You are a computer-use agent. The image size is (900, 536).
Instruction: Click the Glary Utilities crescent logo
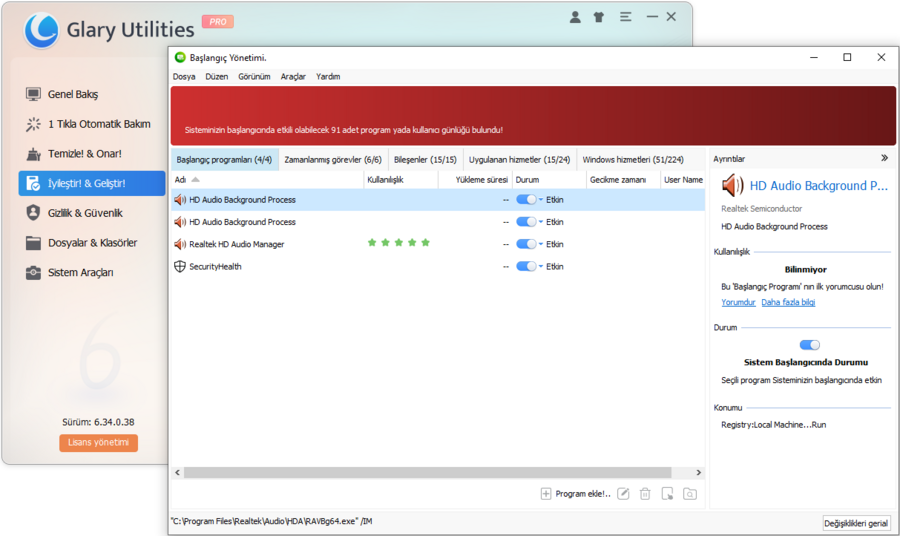coord(41,30)
